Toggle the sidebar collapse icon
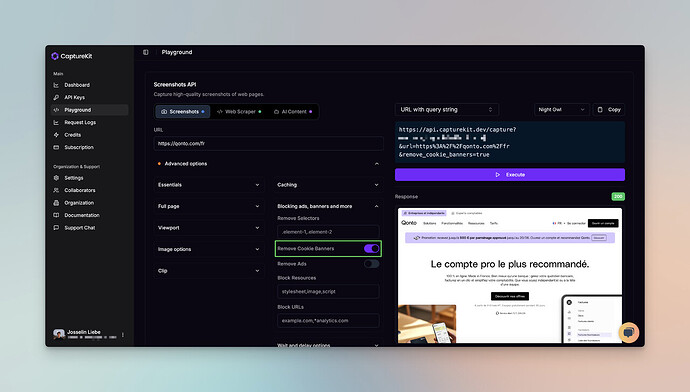 (x=146, y=52)
